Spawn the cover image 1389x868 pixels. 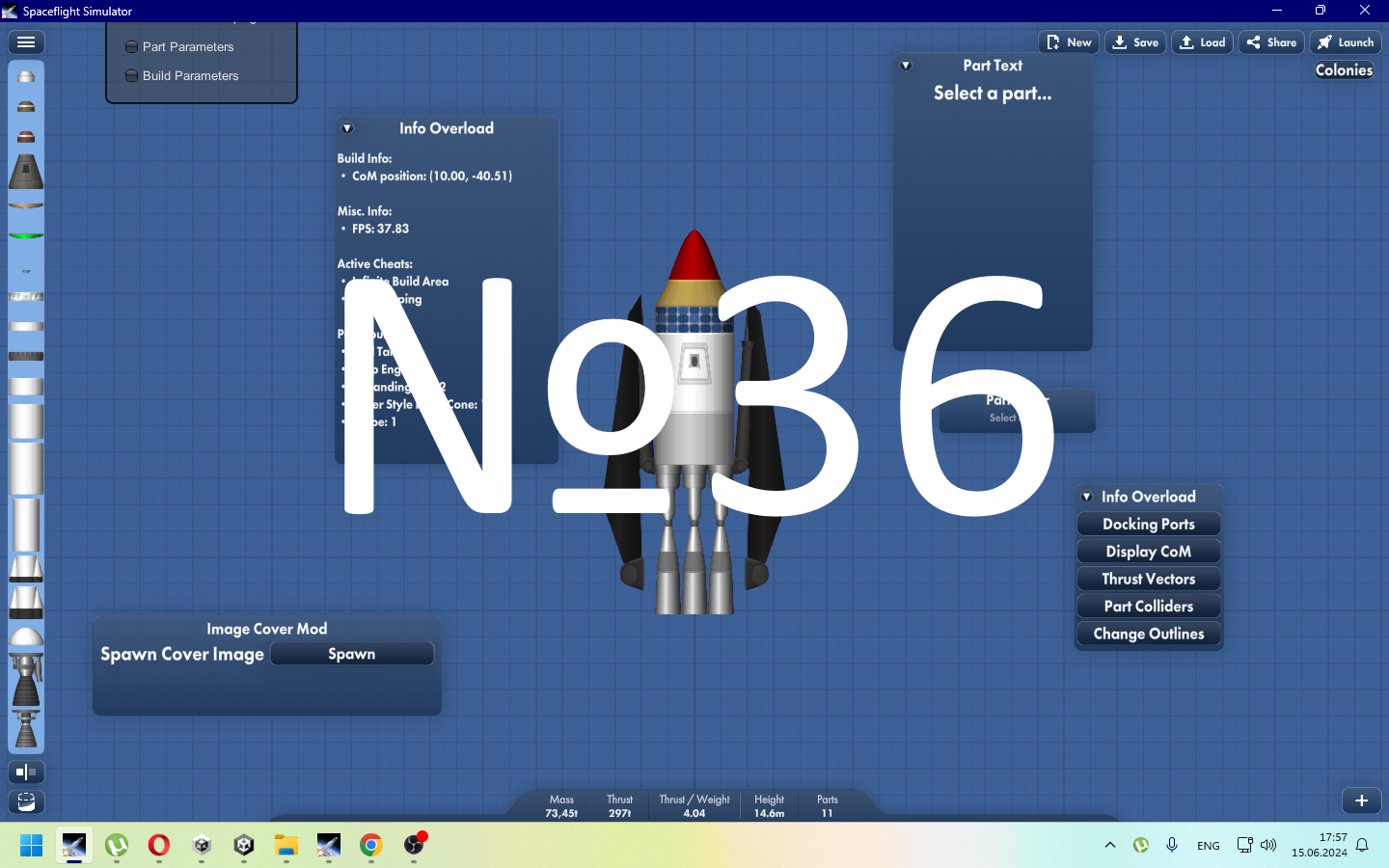tap(352, 654)
